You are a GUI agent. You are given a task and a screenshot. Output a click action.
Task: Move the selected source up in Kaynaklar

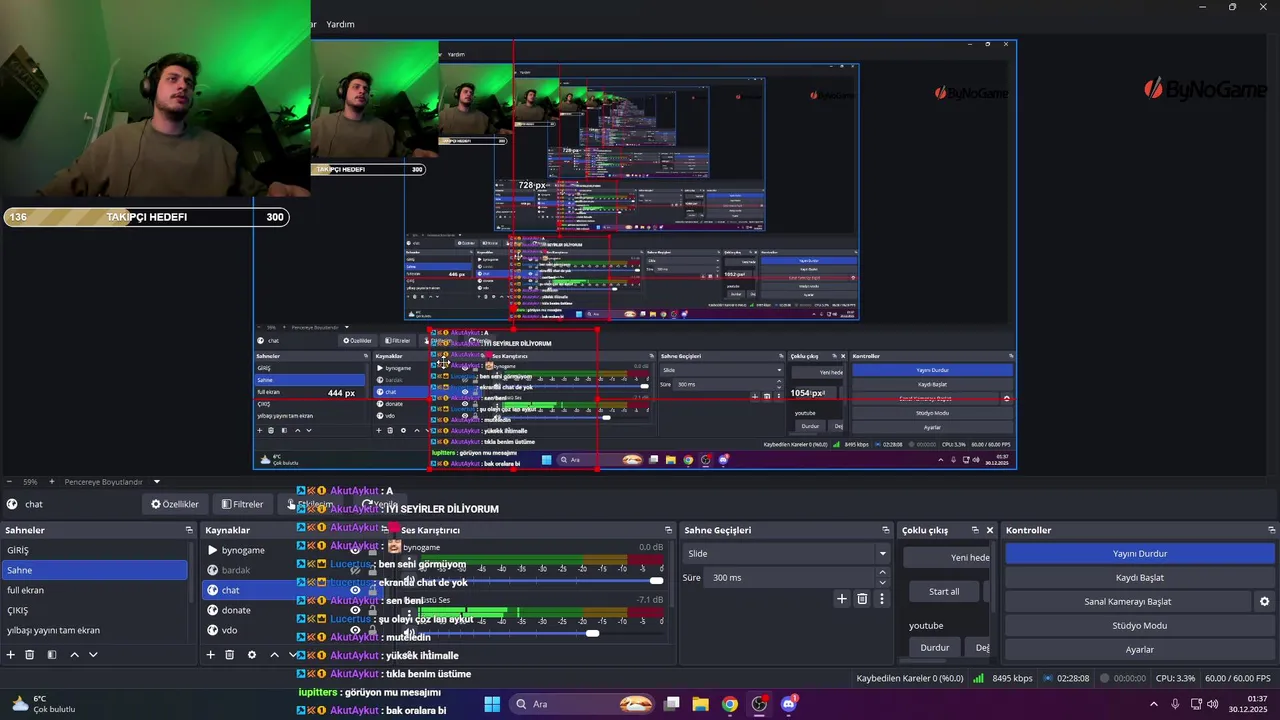pos(274,655)
